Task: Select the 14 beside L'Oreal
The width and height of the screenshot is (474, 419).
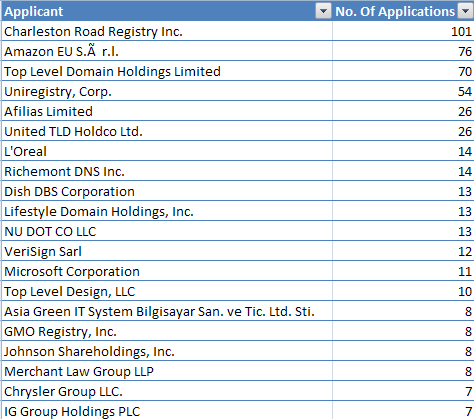Action: point(403,151)
